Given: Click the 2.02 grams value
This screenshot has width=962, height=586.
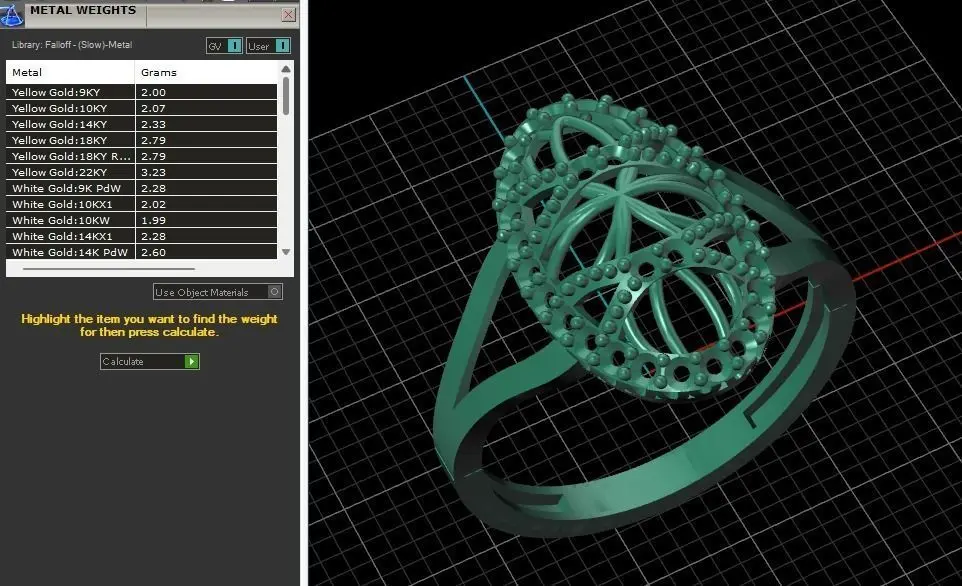Looking at the screenshot, I should pos(153,204).
